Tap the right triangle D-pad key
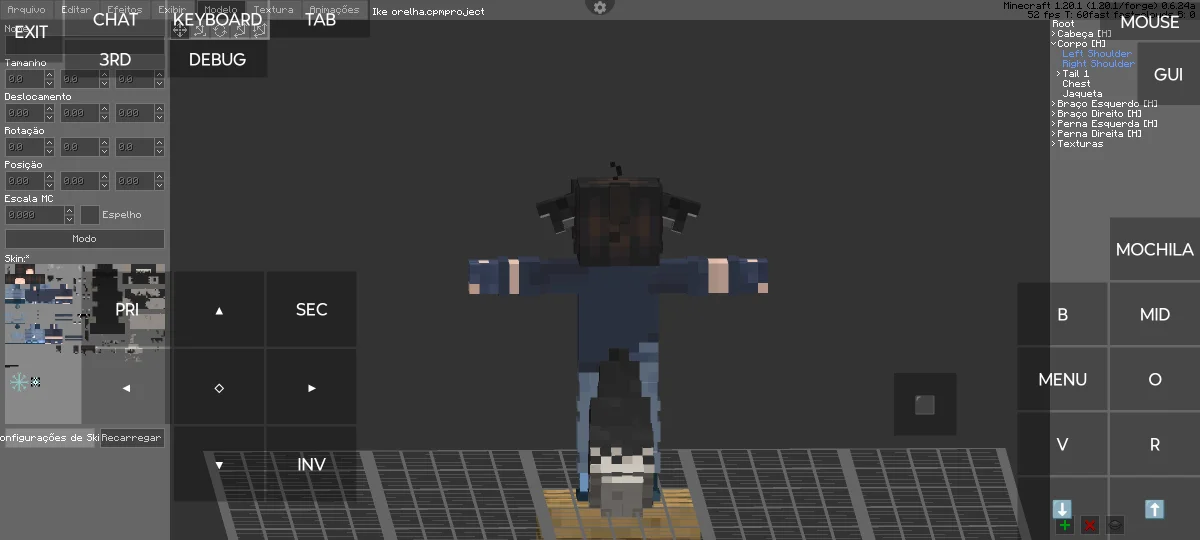Image resolution: width=1200 pixels, height=540 pixels. [311, 387]
